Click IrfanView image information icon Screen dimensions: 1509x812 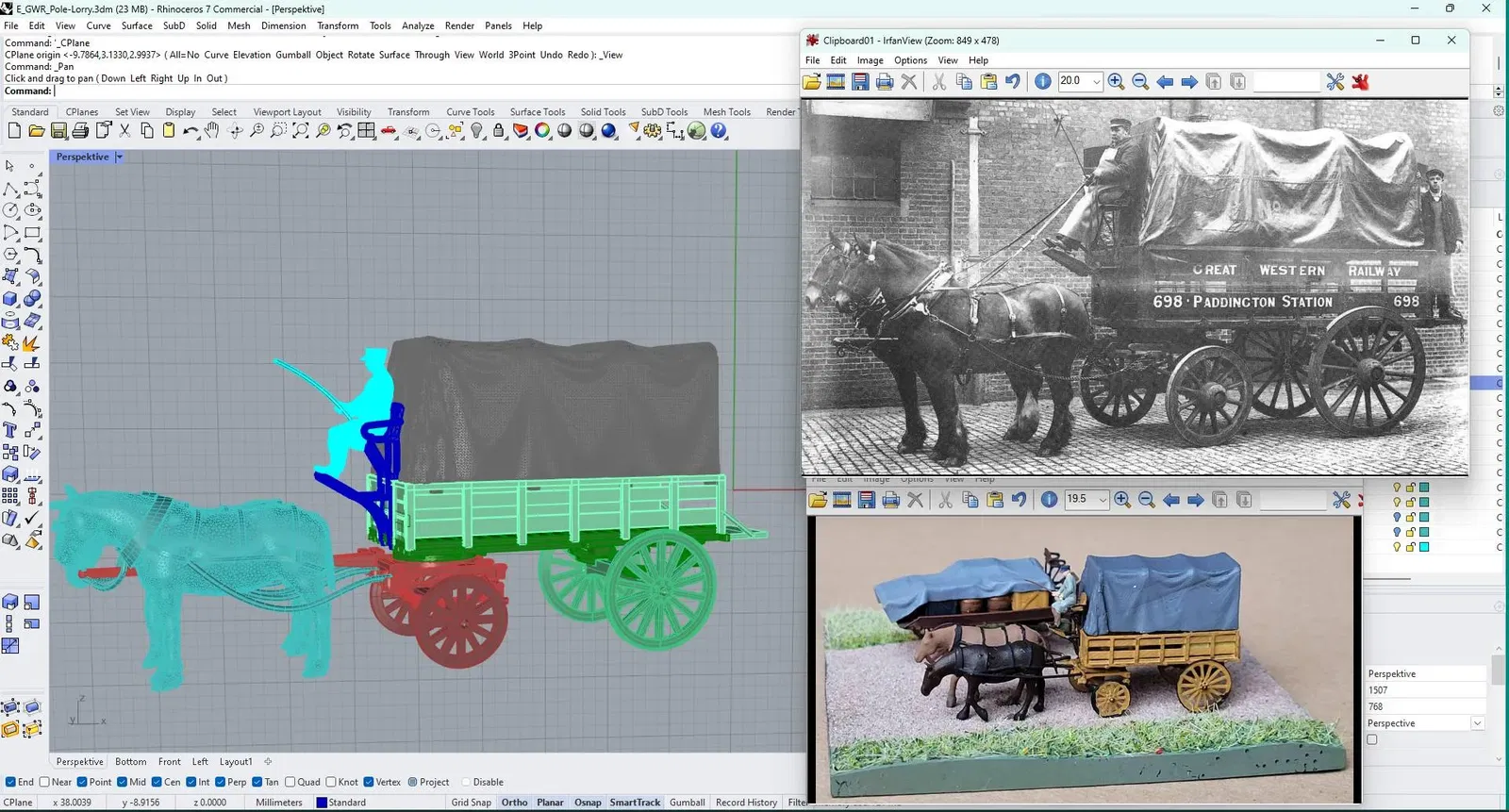[1043, 82]
